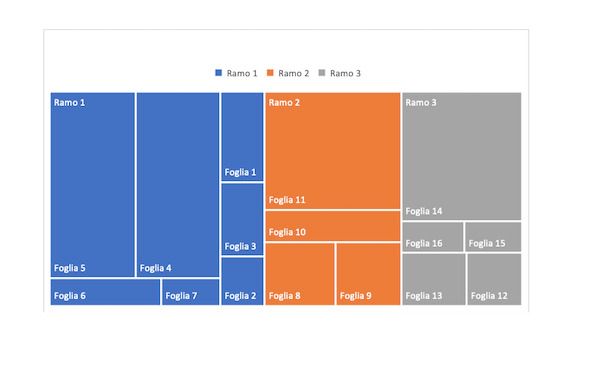This screenshot has width=610, height=370.
Task: Select the large Foglia 14 gray block
Action: pyautogui.click(x=462, y=156)
